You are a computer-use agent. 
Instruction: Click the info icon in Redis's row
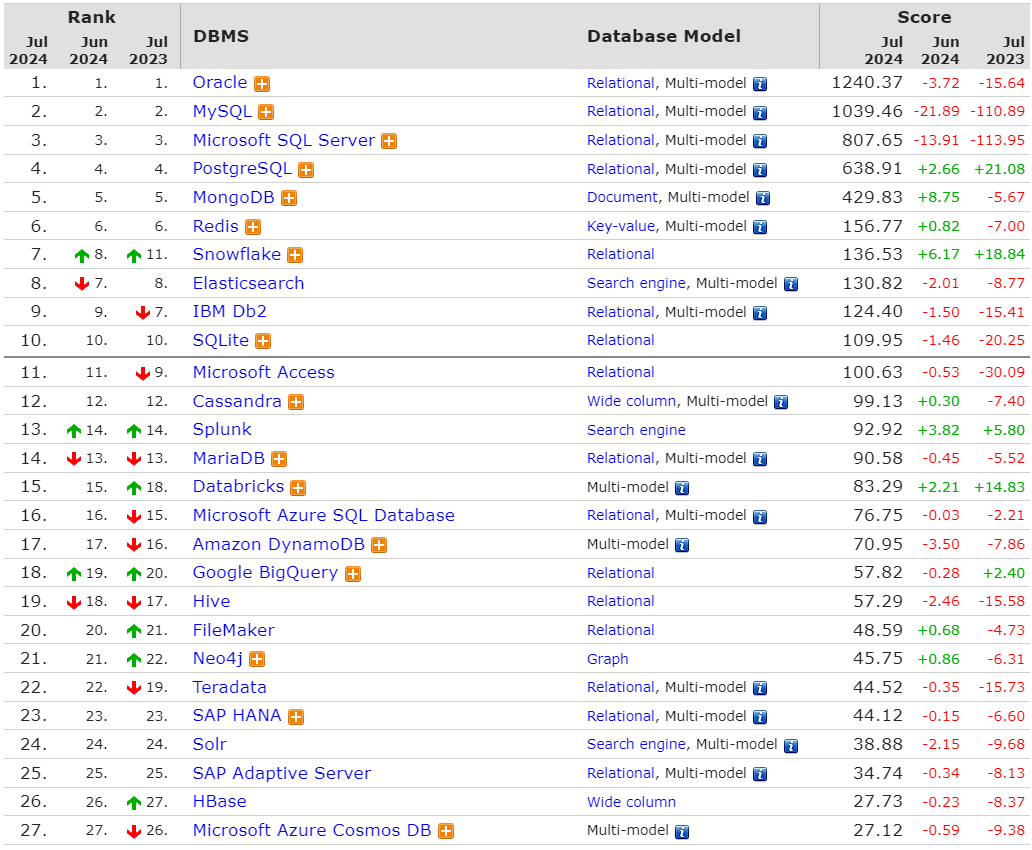[760, 227]
